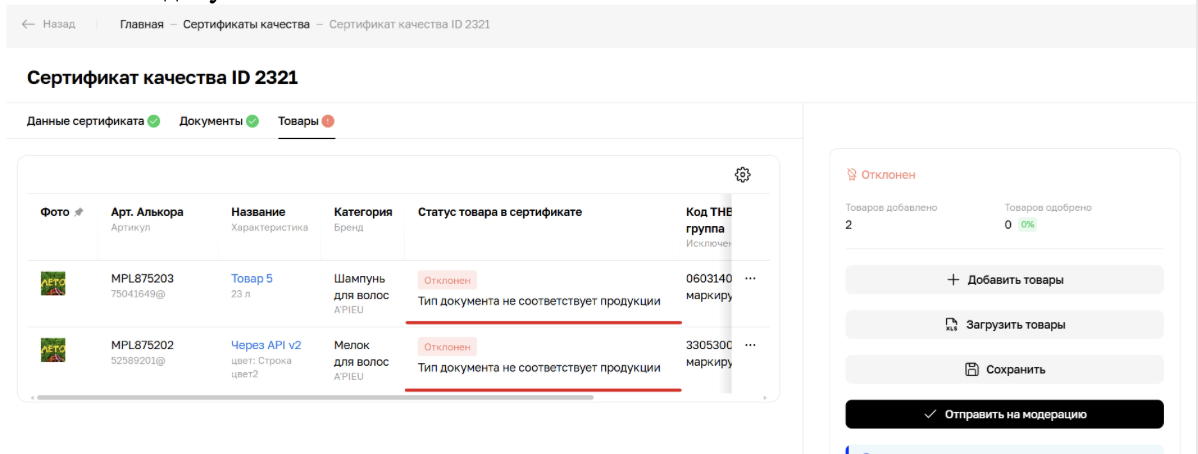The image size is (1198, 454).
Task: Click the pin icon next to Фото
Action: click(78, 212)
